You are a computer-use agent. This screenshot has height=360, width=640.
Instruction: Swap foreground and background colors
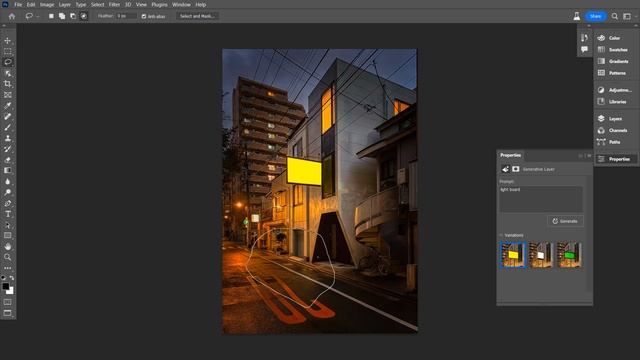tap(12, 278)
